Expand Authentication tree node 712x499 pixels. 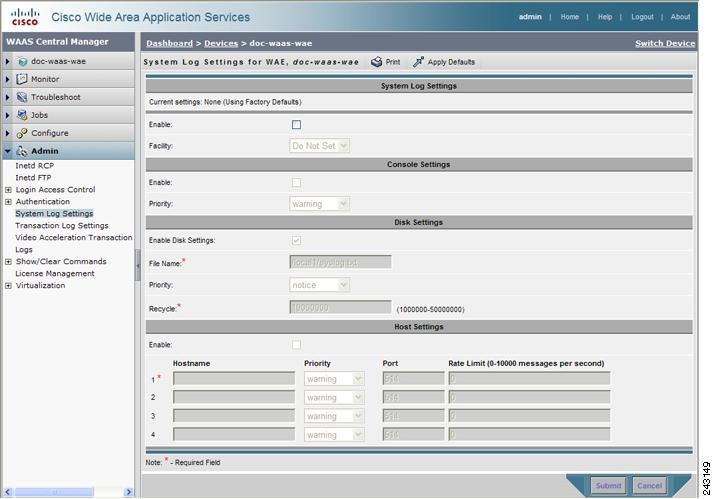click(x=8, y=202)
